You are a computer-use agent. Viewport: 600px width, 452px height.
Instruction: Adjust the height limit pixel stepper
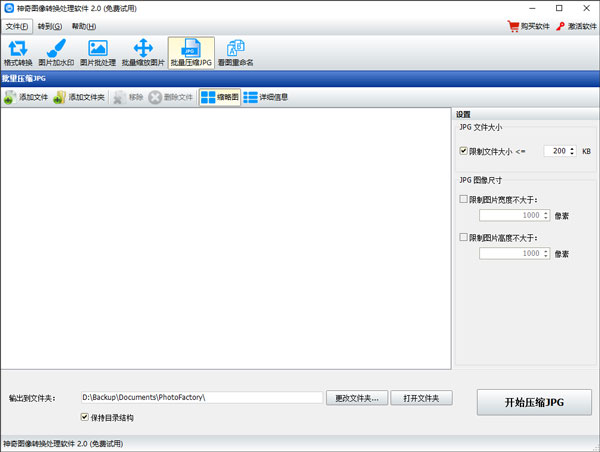tap(546, 253)
